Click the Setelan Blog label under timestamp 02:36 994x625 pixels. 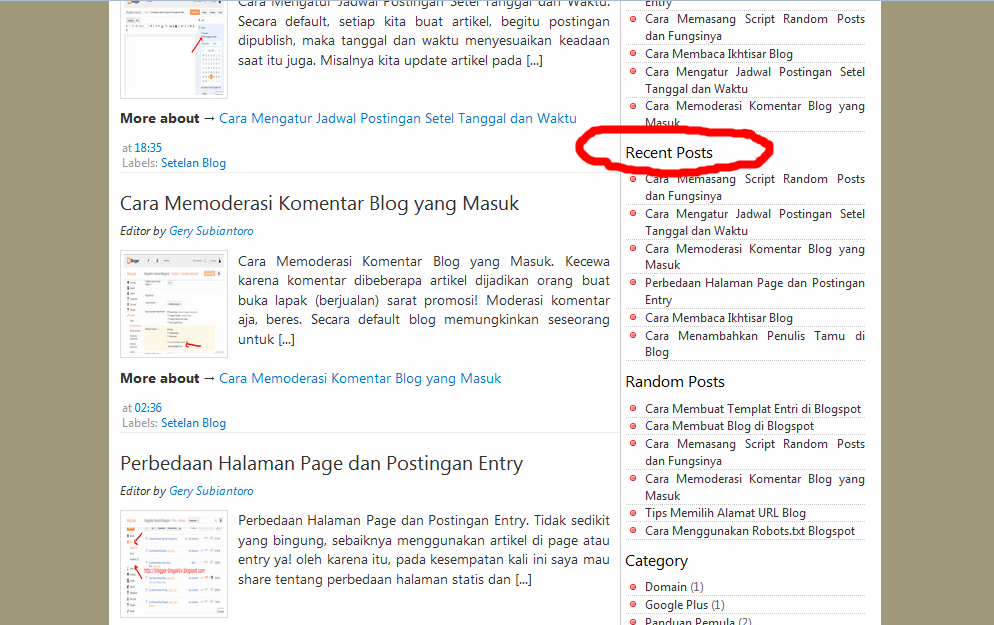pyautogui.click(x=193, y=423)
